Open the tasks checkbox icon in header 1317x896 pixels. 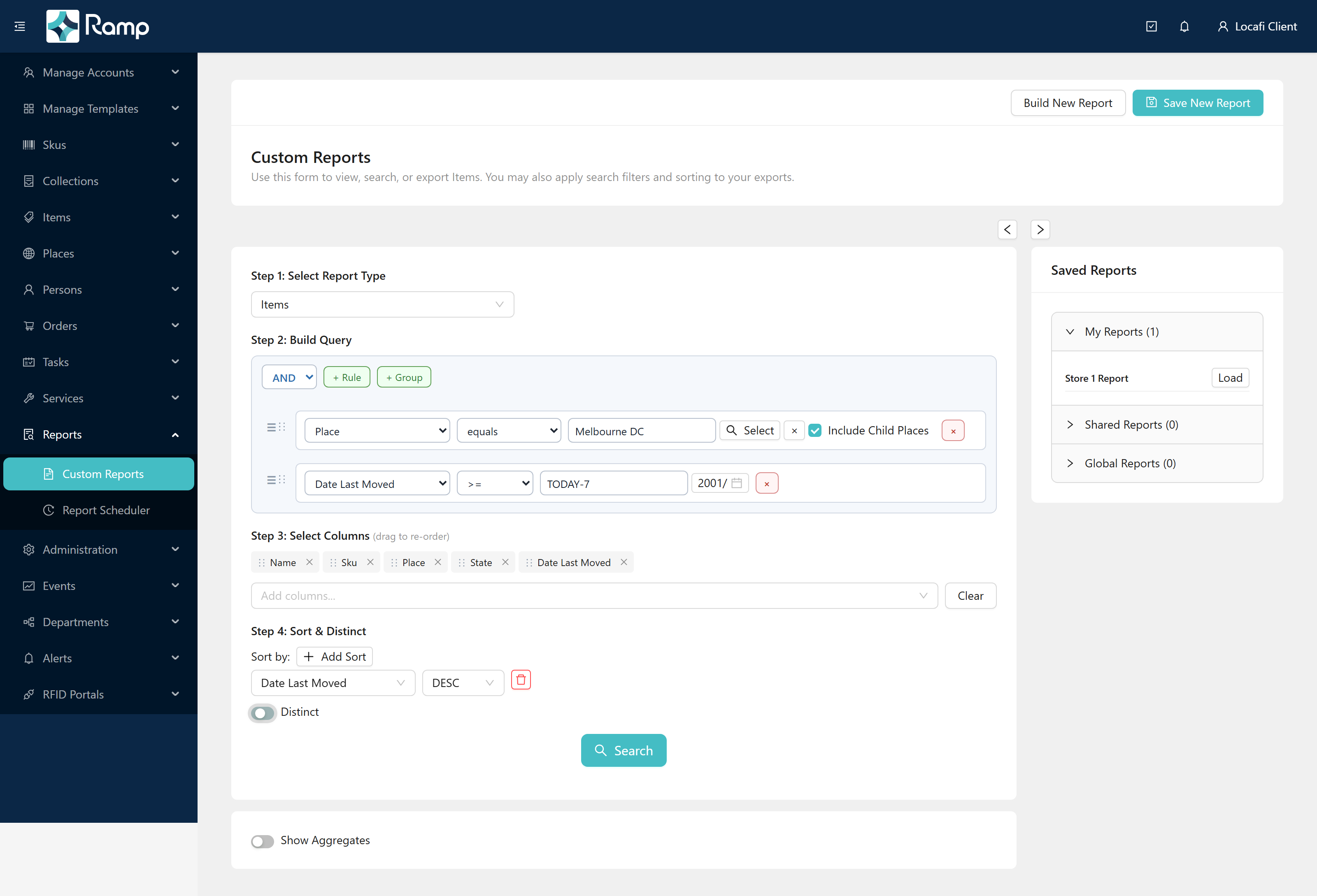point(1151,26)
